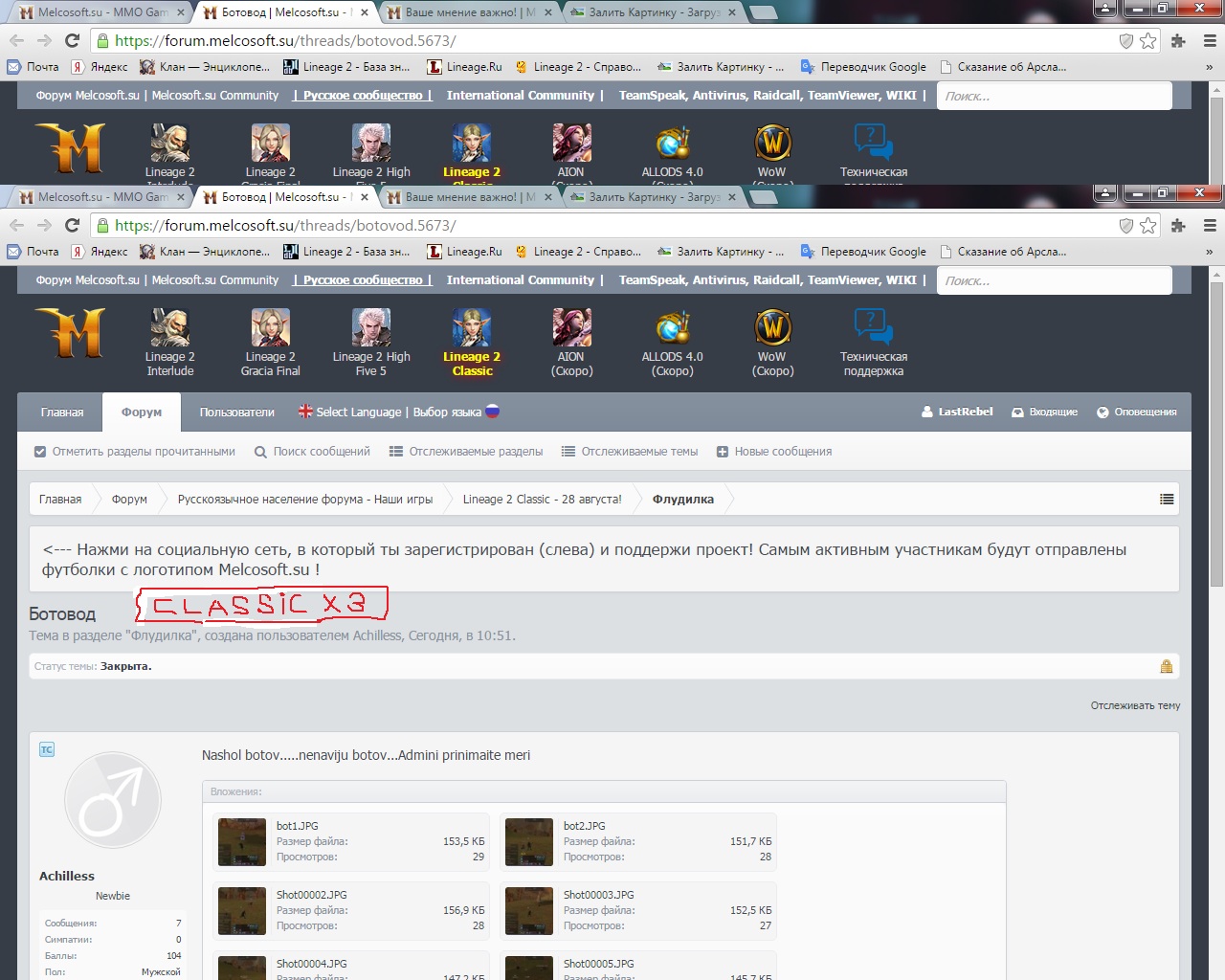Screen dimensions: 1225x980
Task: Open the breadcrumb jump list icon
Action: (1167, 499)
